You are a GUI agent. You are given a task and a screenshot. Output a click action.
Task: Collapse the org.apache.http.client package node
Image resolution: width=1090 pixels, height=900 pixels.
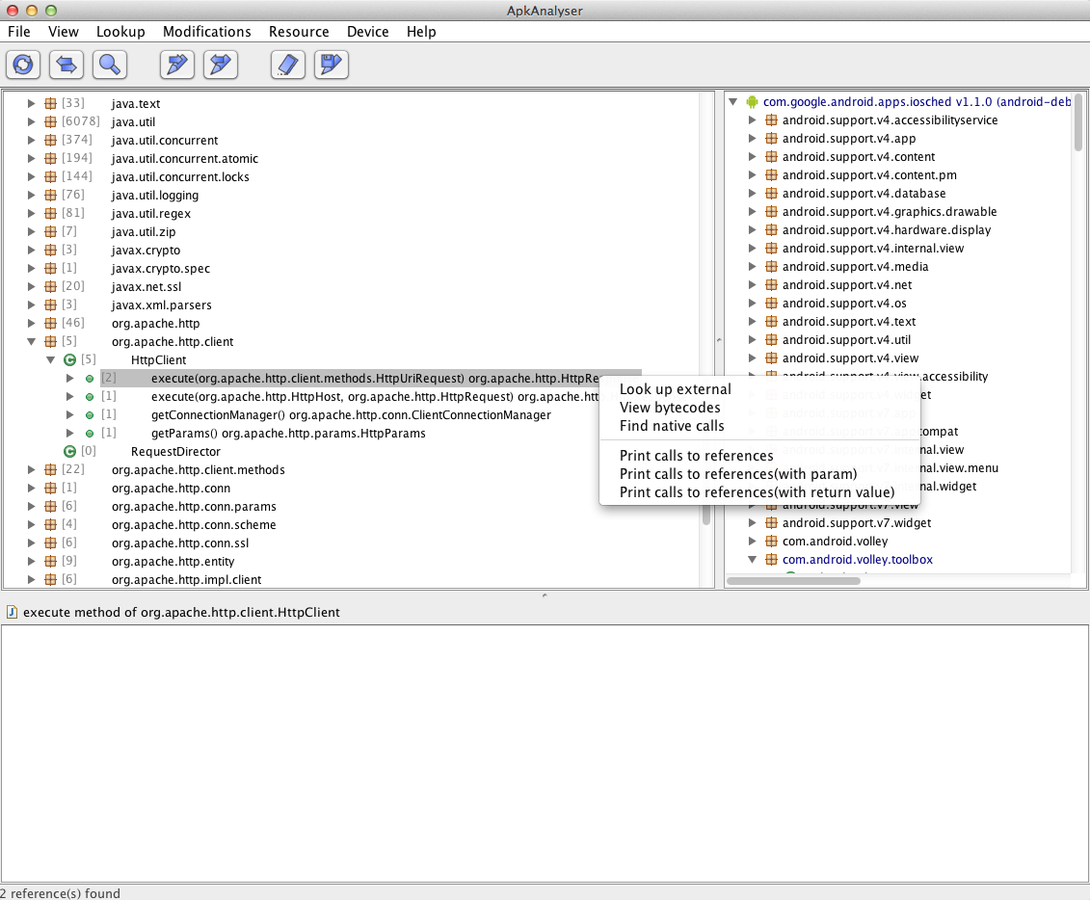tap(31, 342)
